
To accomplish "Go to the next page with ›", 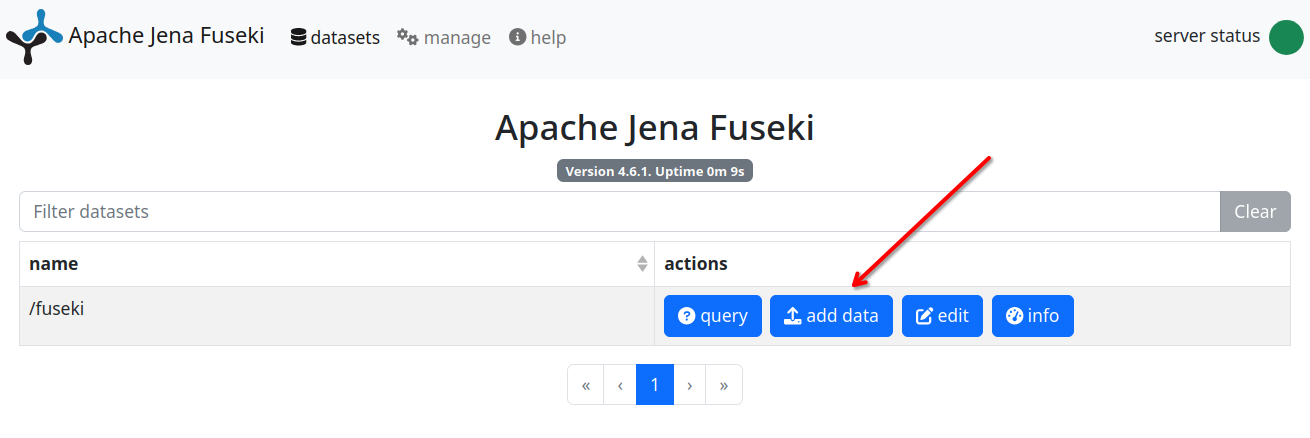I will 690,385.
